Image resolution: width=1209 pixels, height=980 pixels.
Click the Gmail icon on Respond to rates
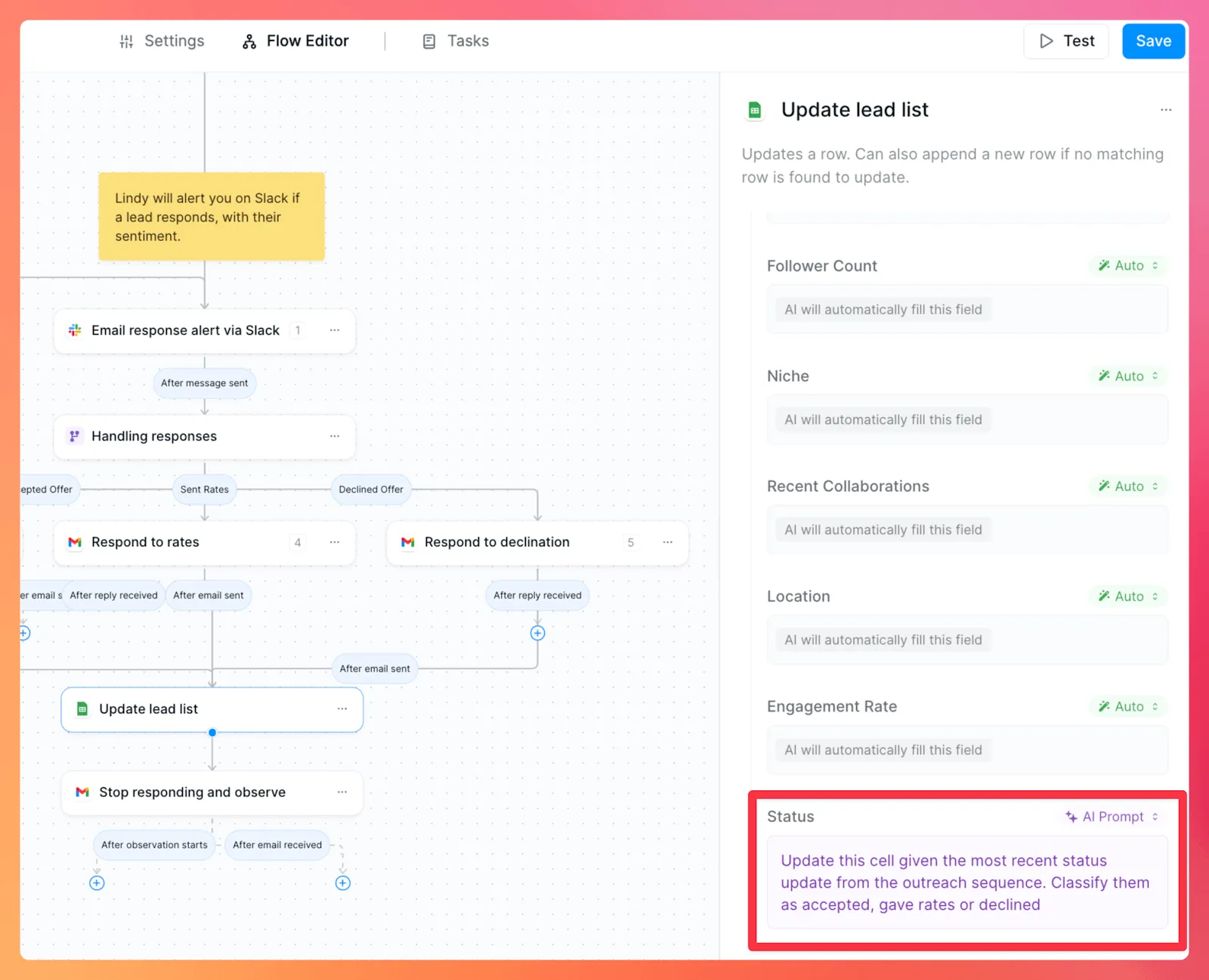point(75,542)
